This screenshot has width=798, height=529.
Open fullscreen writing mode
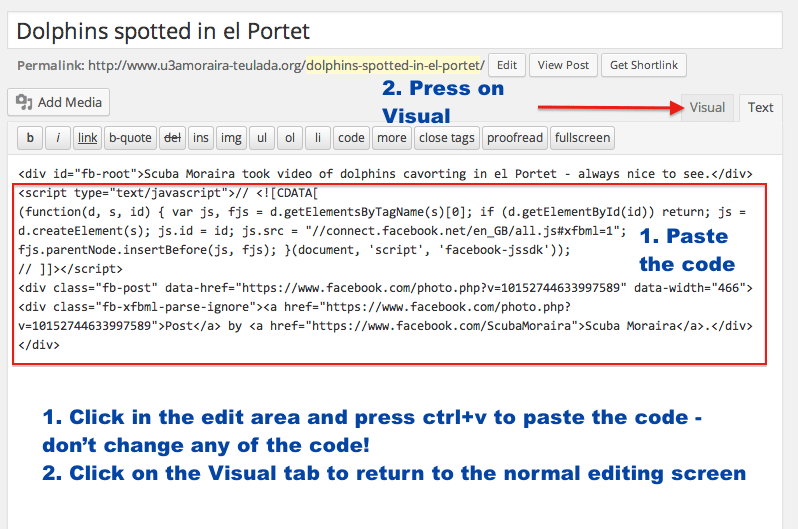coord(582,138)
